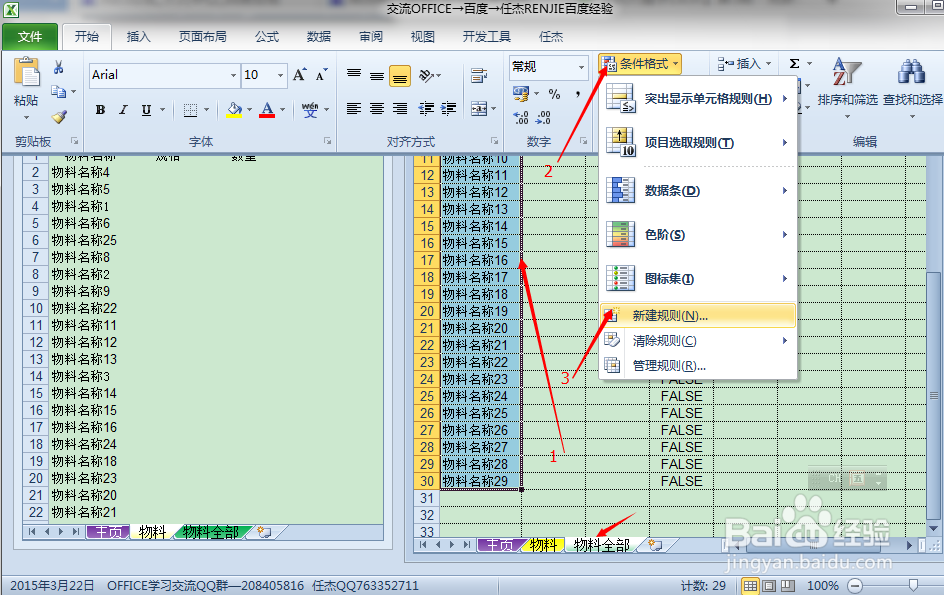Choose 管理规则 menu item
The height and width of the screenshot is (595, 944).
tap(698, 366)
